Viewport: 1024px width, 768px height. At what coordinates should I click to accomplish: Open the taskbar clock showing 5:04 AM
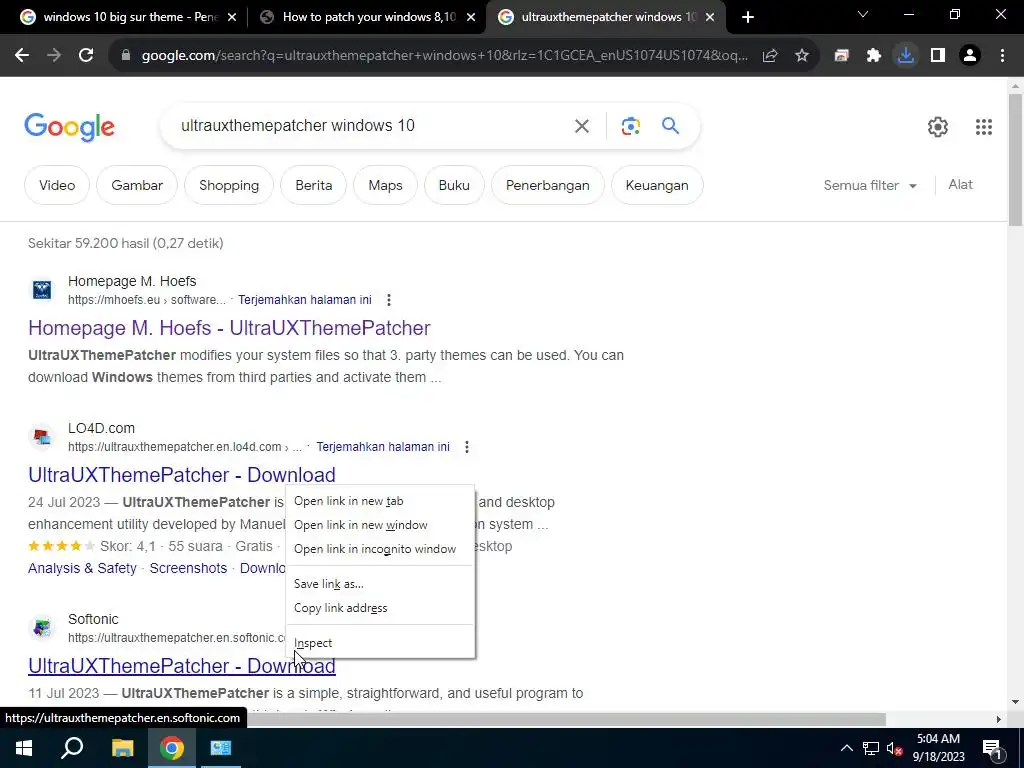[x=938, y=748]
